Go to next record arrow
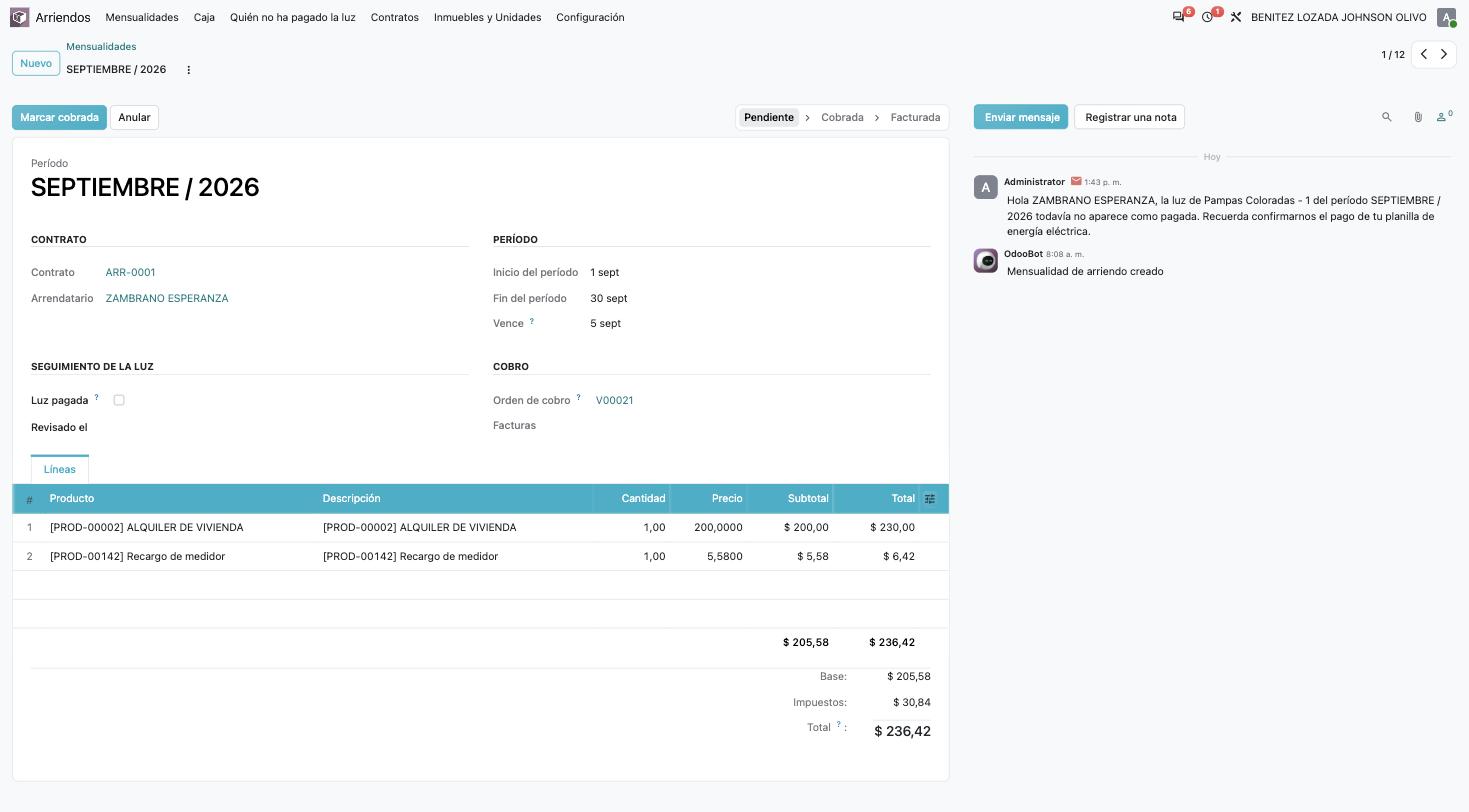This screenshot has width=1469, height=812. 1444,54
